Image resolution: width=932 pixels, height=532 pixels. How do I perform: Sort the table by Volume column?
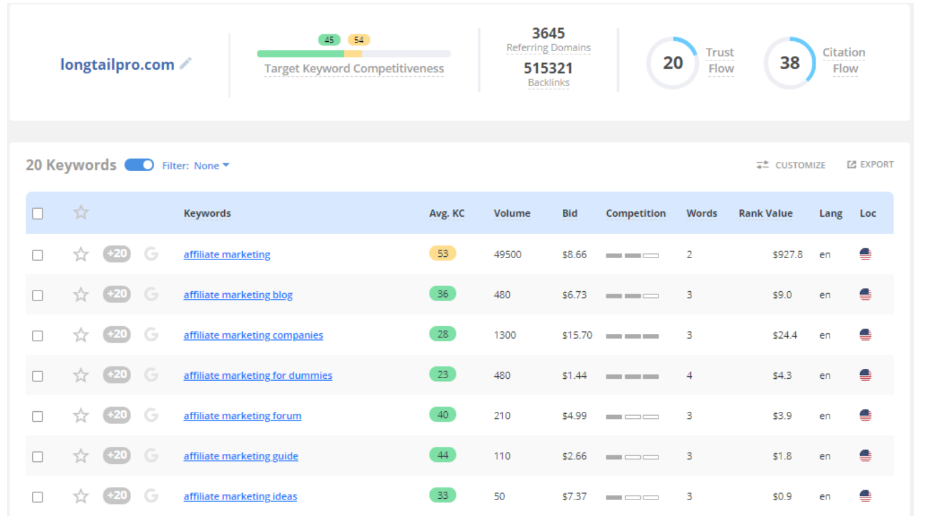[x=512, y=213]
